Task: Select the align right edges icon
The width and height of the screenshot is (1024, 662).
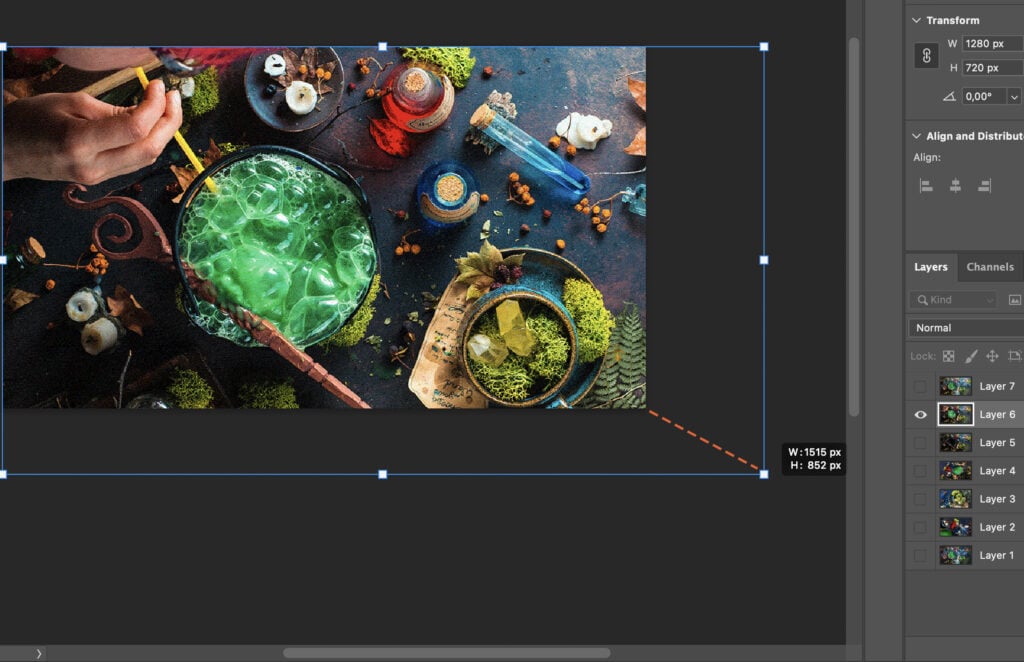Action: point(983,184)
